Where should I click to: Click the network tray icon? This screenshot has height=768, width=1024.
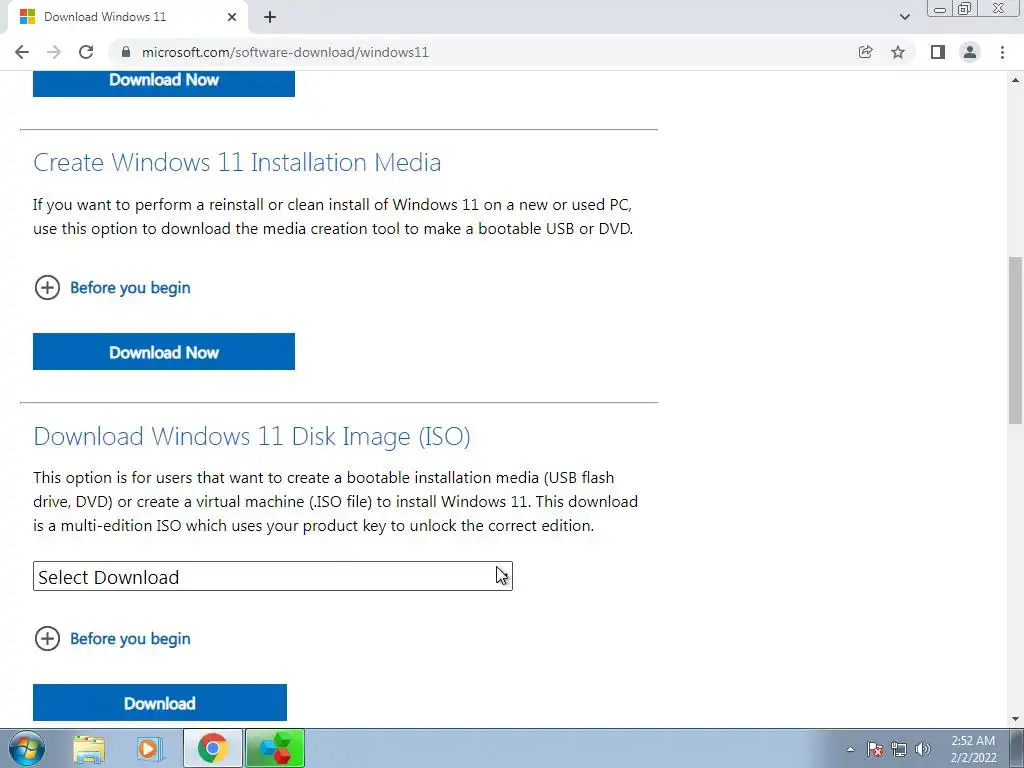[x=899, y=749]
